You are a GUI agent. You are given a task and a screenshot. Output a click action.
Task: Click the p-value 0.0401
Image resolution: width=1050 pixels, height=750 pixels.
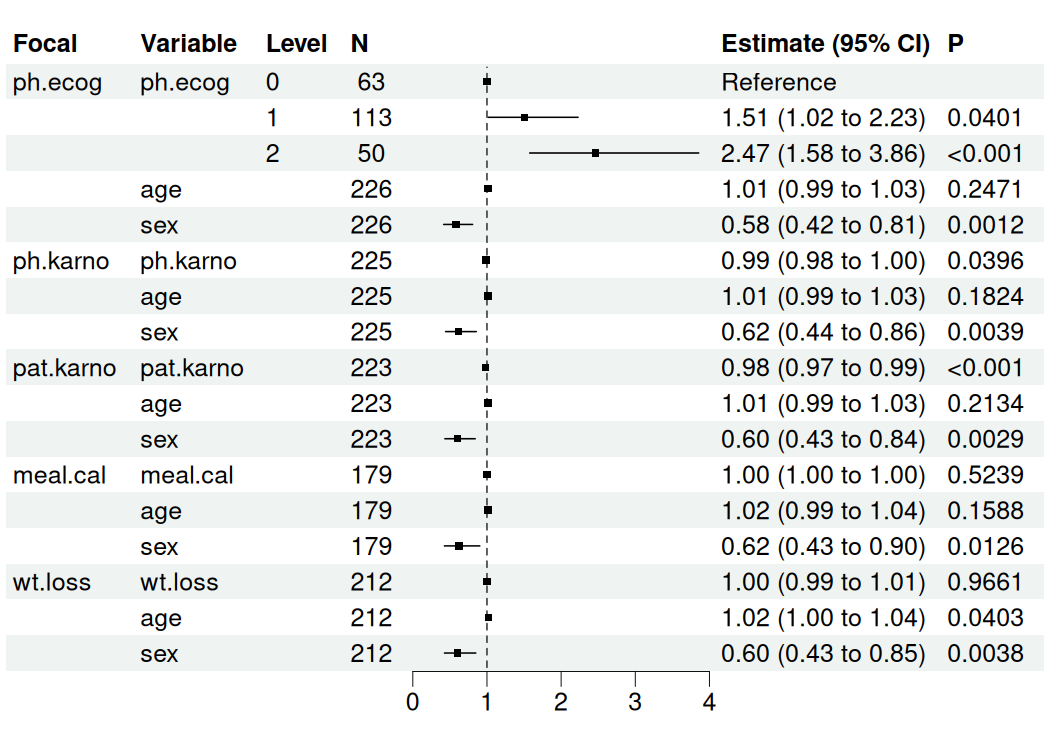point(985,118)
